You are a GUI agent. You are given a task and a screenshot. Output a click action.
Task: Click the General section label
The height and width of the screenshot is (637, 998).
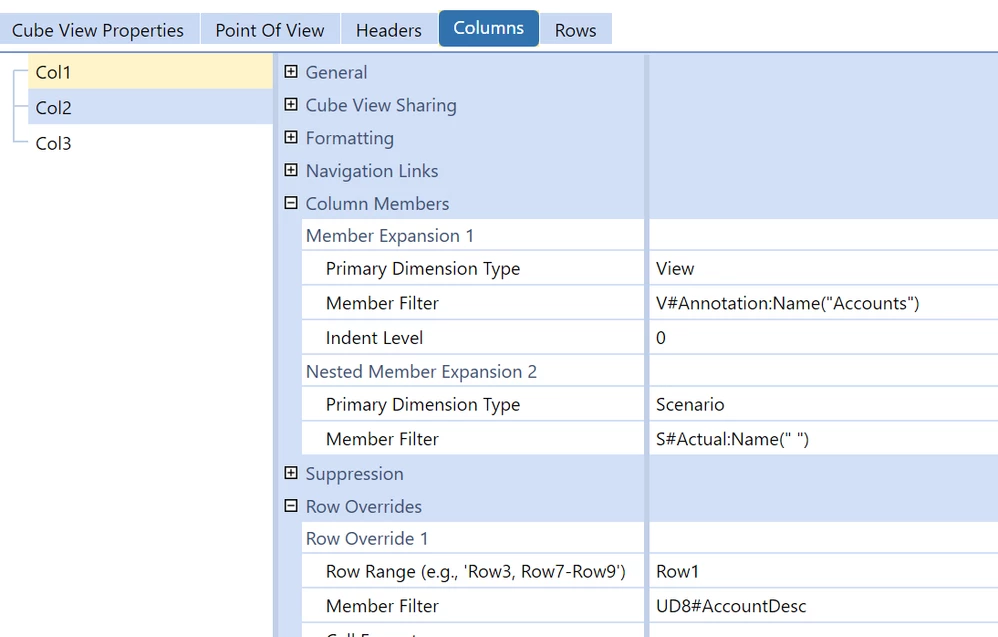[x=336, y=72]
